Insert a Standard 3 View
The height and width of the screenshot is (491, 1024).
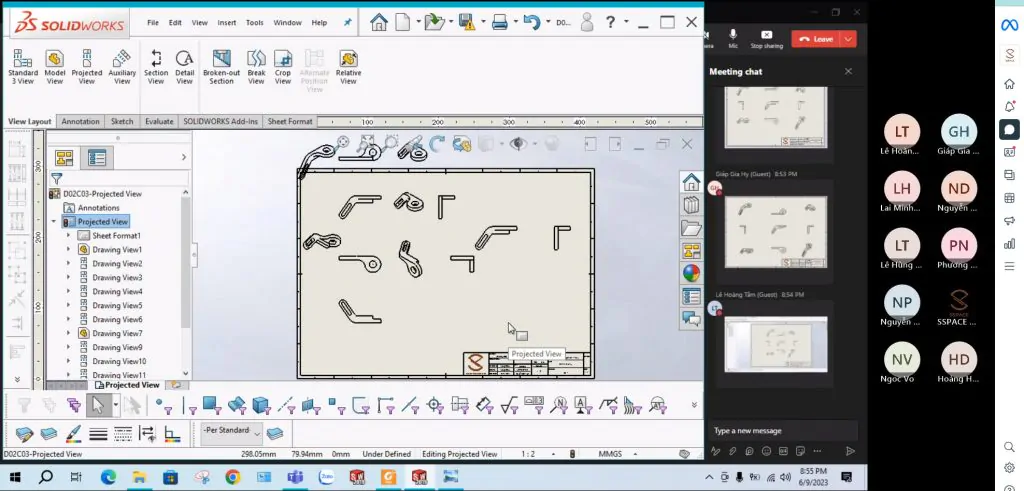click(23, 67)
